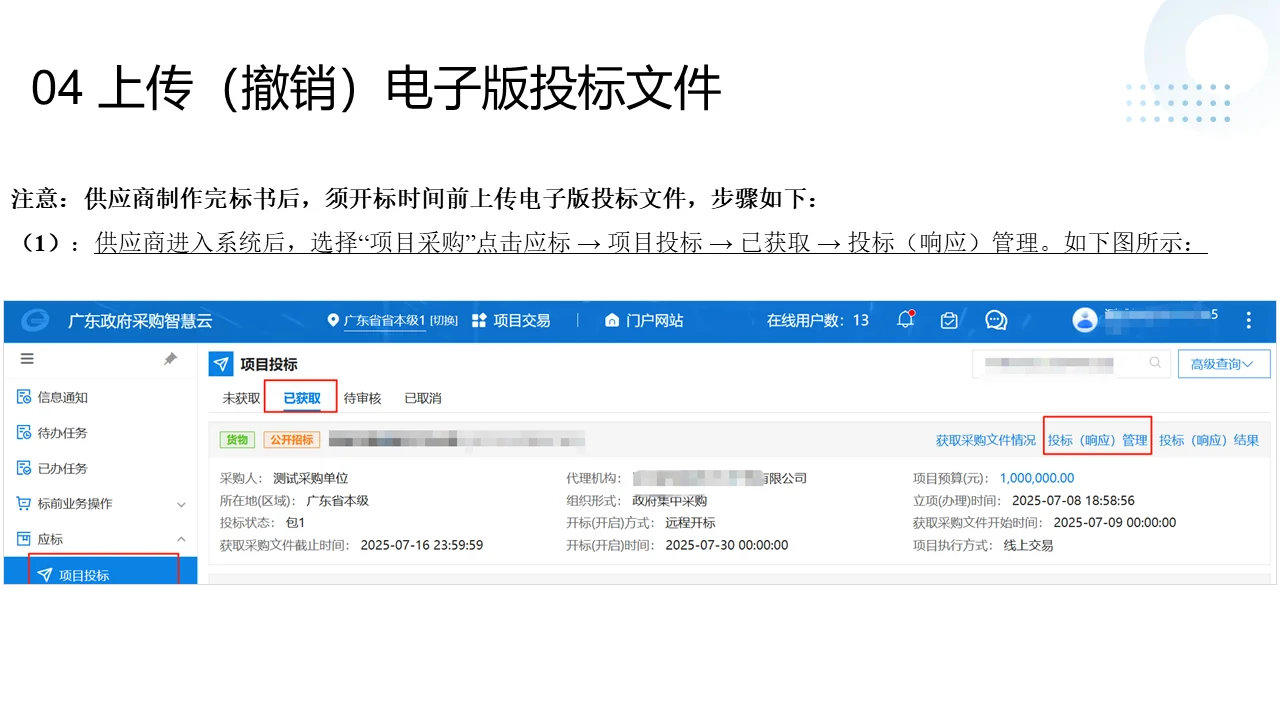Click the red-dot notification badge bell
The width and height of the screenshot is (1280, 720).
pos(905,321)
